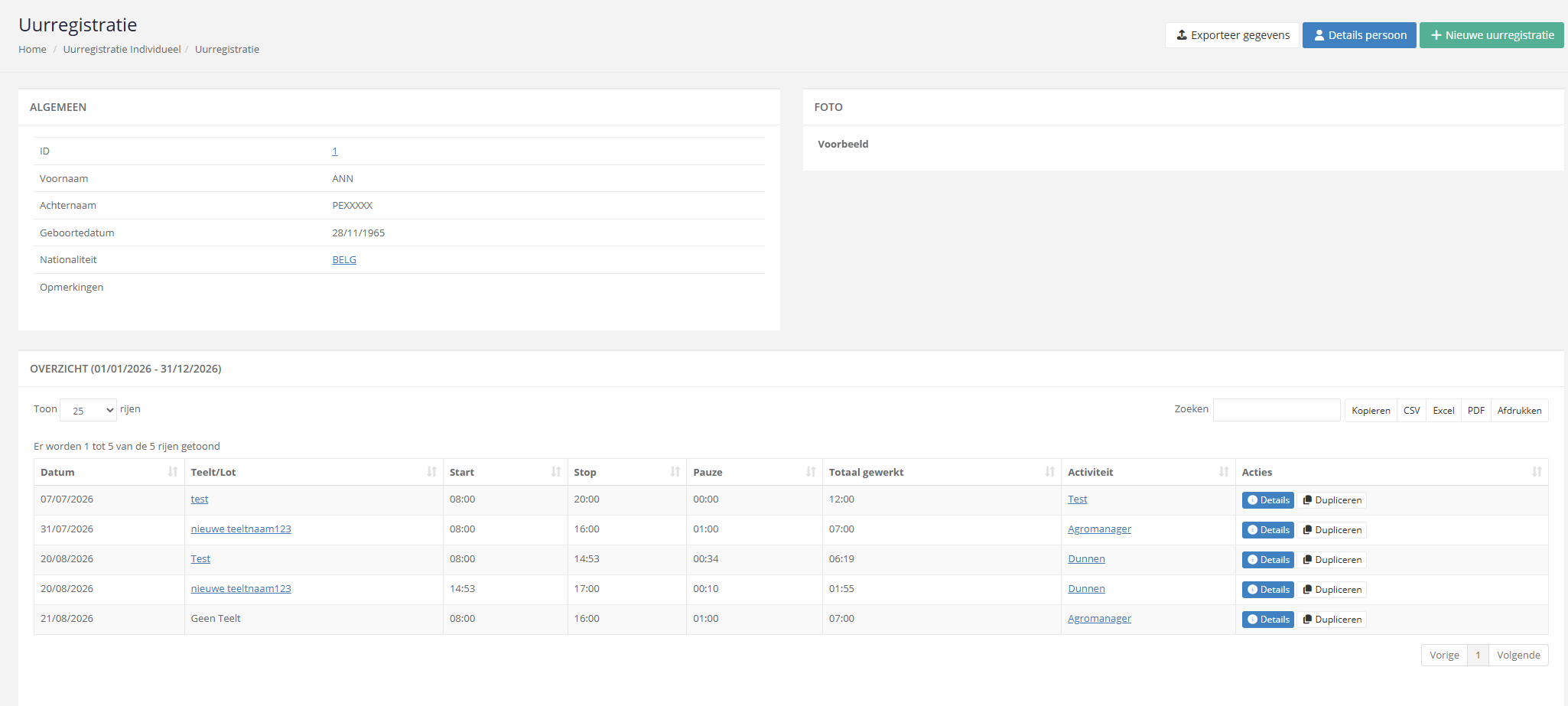Sort by Teelt/Lot column arrows
The width and height of the screenshot is (1568, 706).
click(x=432, y=472)
